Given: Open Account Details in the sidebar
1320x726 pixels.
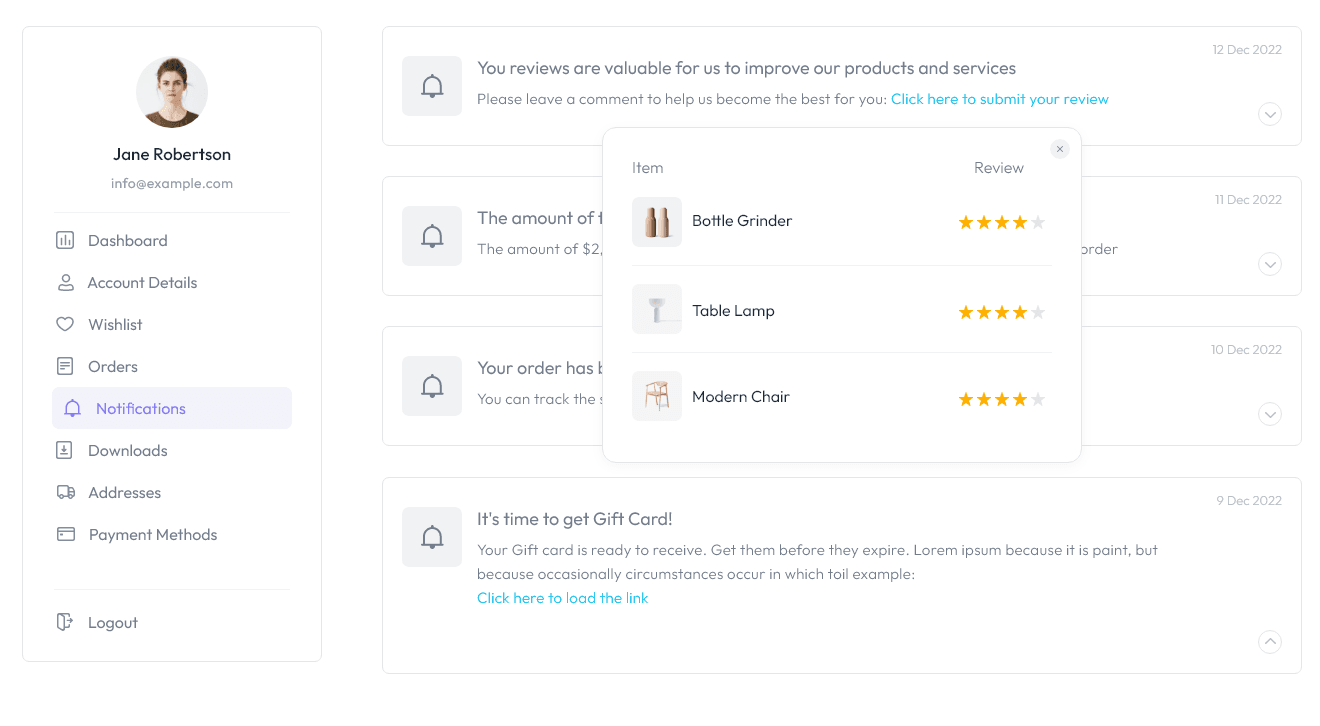Looking at the screenshot, I should pyautogui.click(x=142, y=282).
